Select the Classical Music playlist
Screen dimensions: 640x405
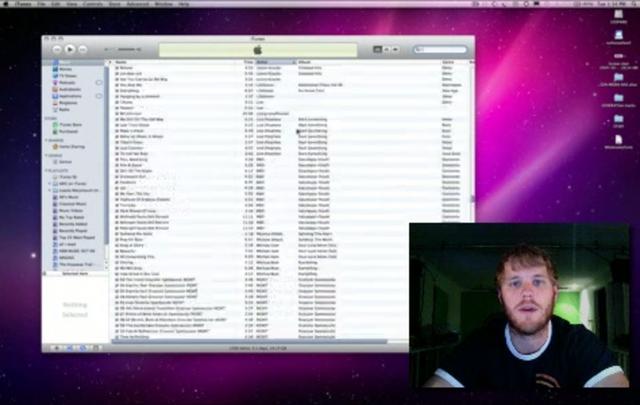click(72, 204)
